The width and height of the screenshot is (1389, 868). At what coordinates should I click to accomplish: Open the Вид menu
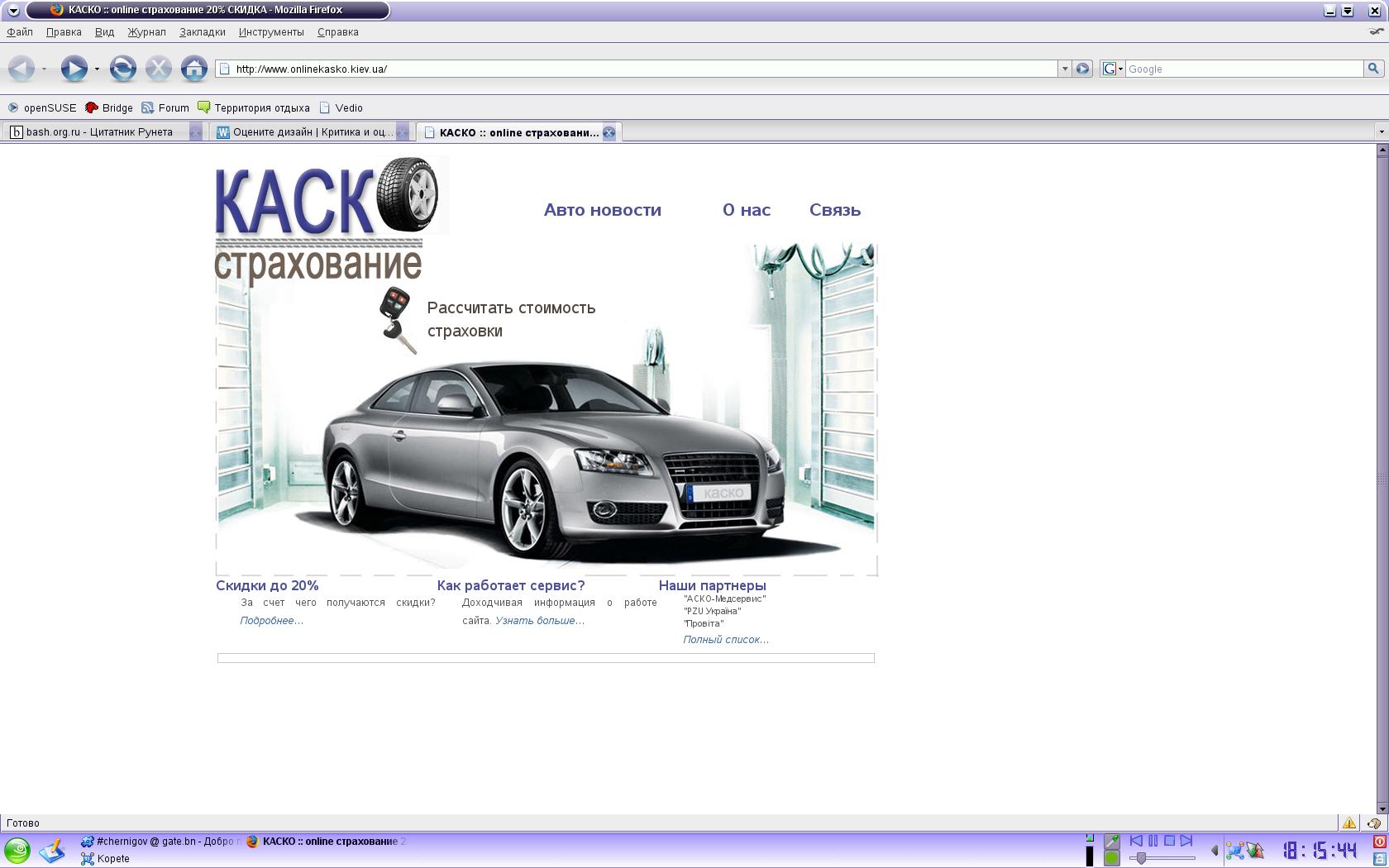click(x=104, y=32)
